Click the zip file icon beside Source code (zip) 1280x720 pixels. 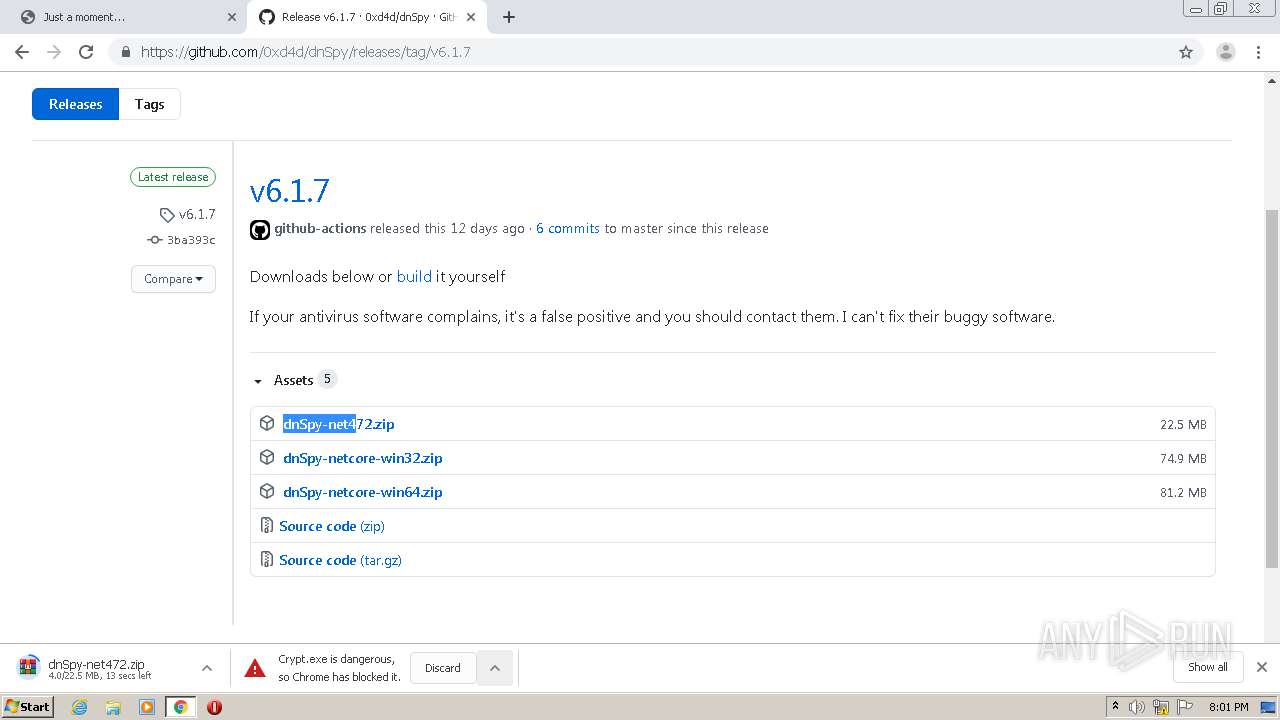[266, 525]
